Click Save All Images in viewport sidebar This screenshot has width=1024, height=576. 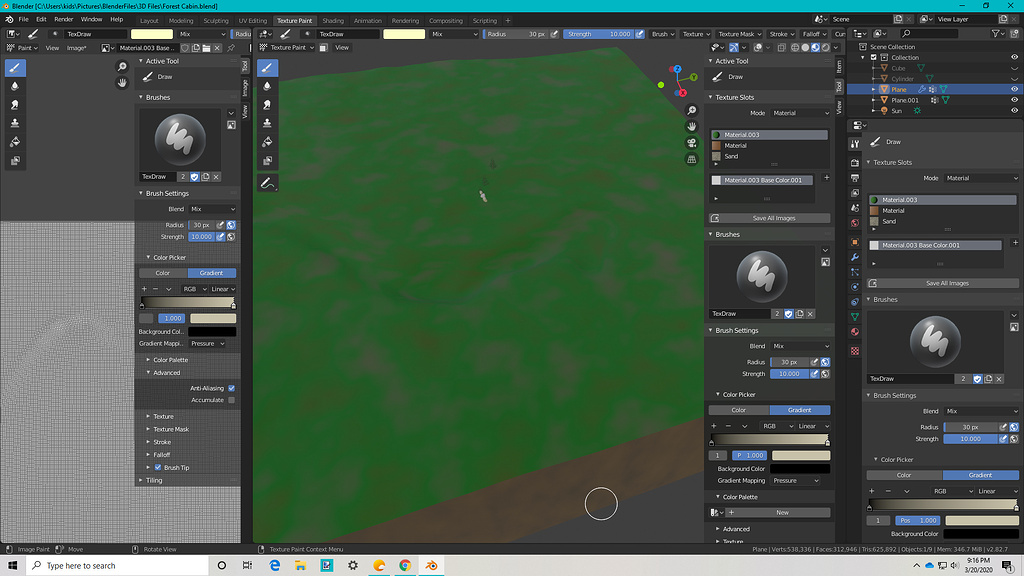click(769, 218)
